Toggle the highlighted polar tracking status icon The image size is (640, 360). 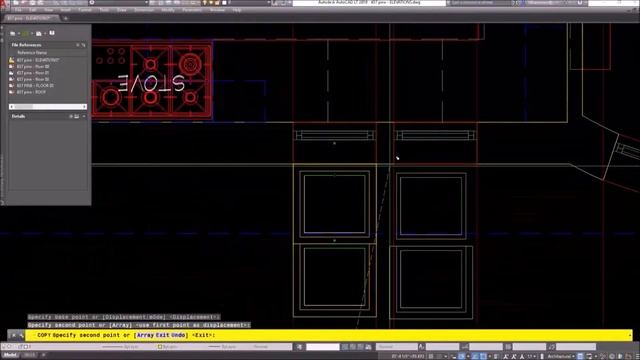pos(476,356)
